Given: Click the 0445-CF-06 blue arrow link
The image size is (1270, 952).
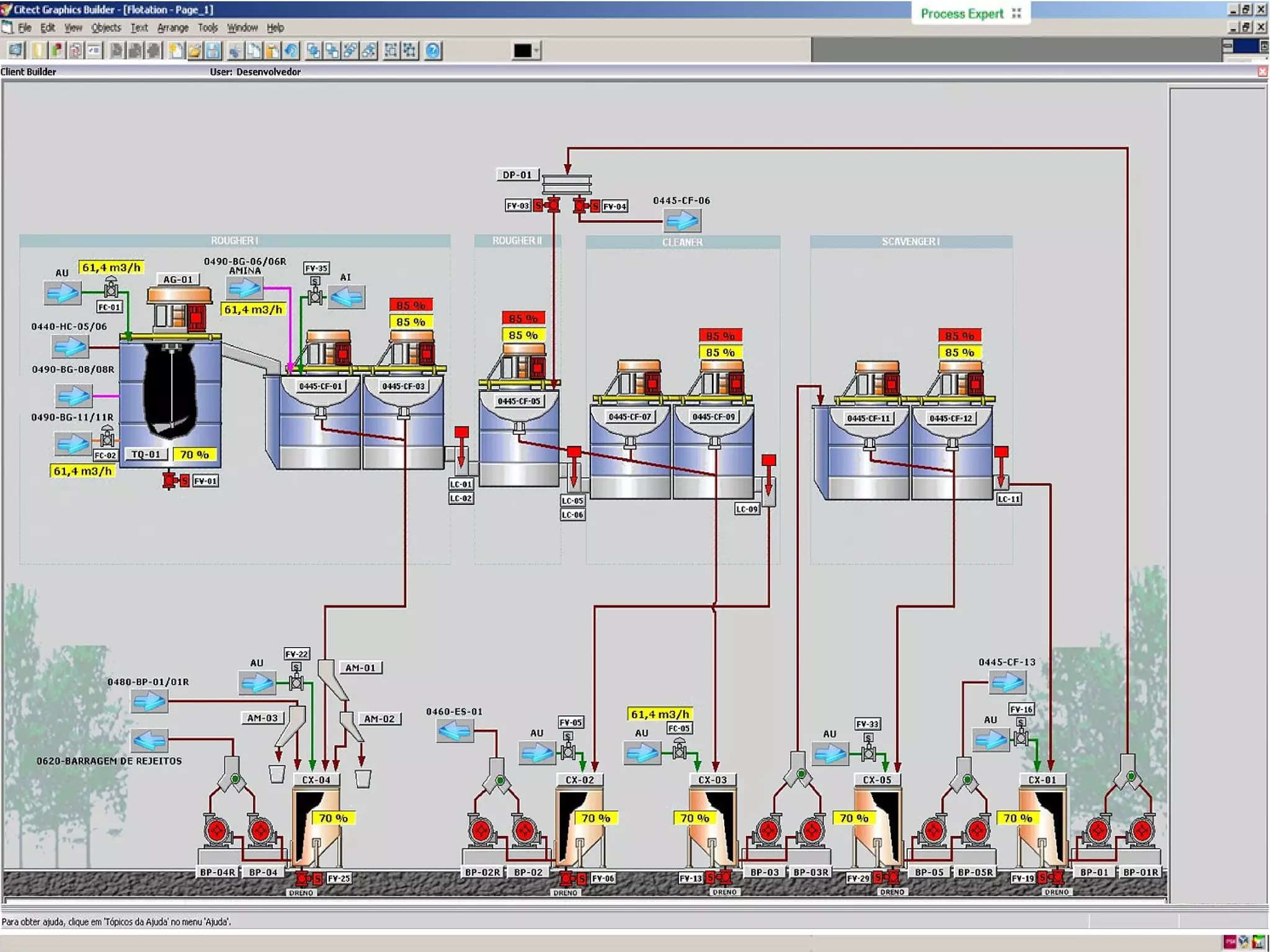Looking at the screenshot, I should pyautogui.click(x=682, y=220).
